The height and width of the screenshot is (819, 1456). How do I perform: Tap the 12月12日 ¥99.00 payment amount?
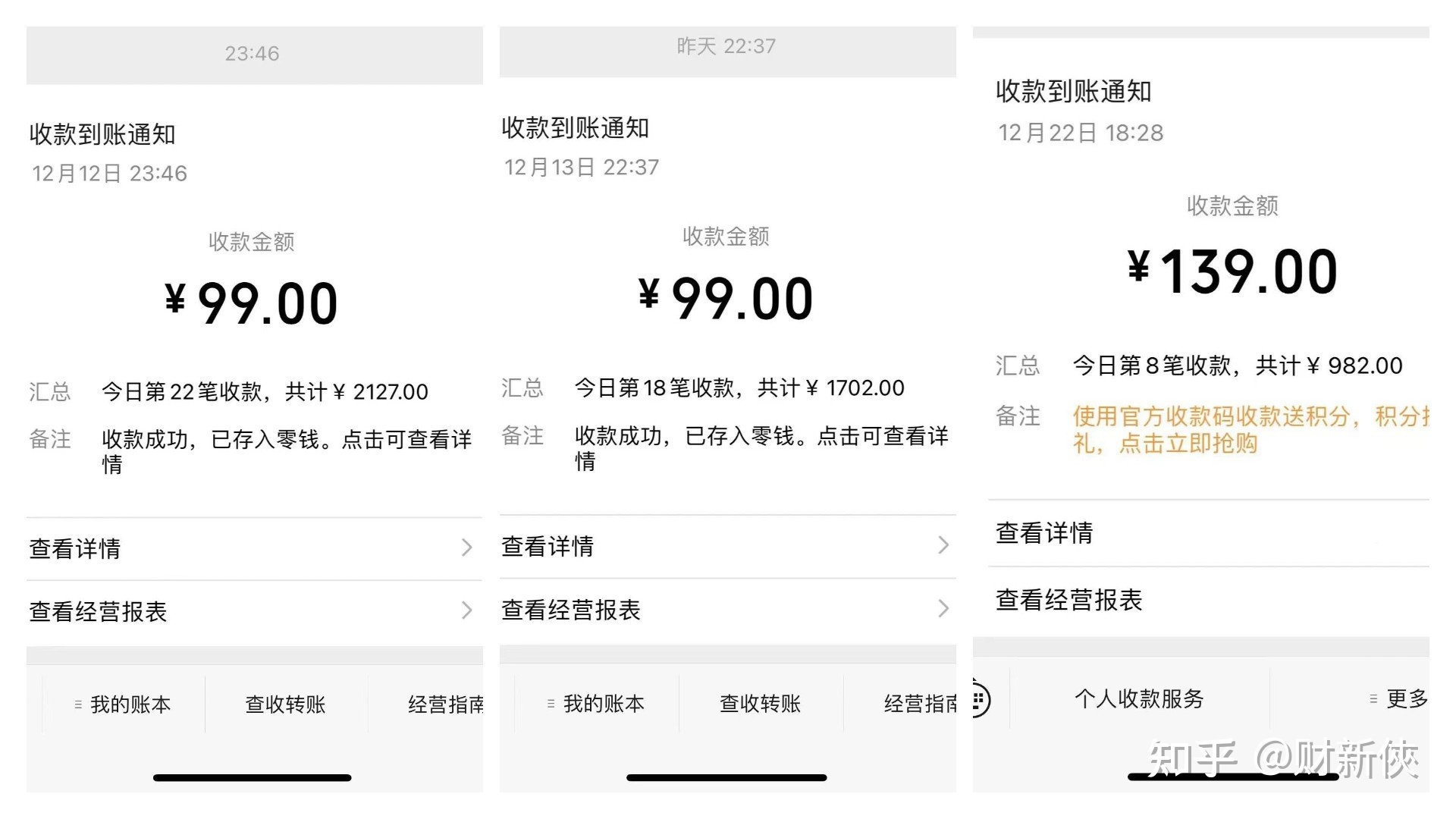click(252, 303)
